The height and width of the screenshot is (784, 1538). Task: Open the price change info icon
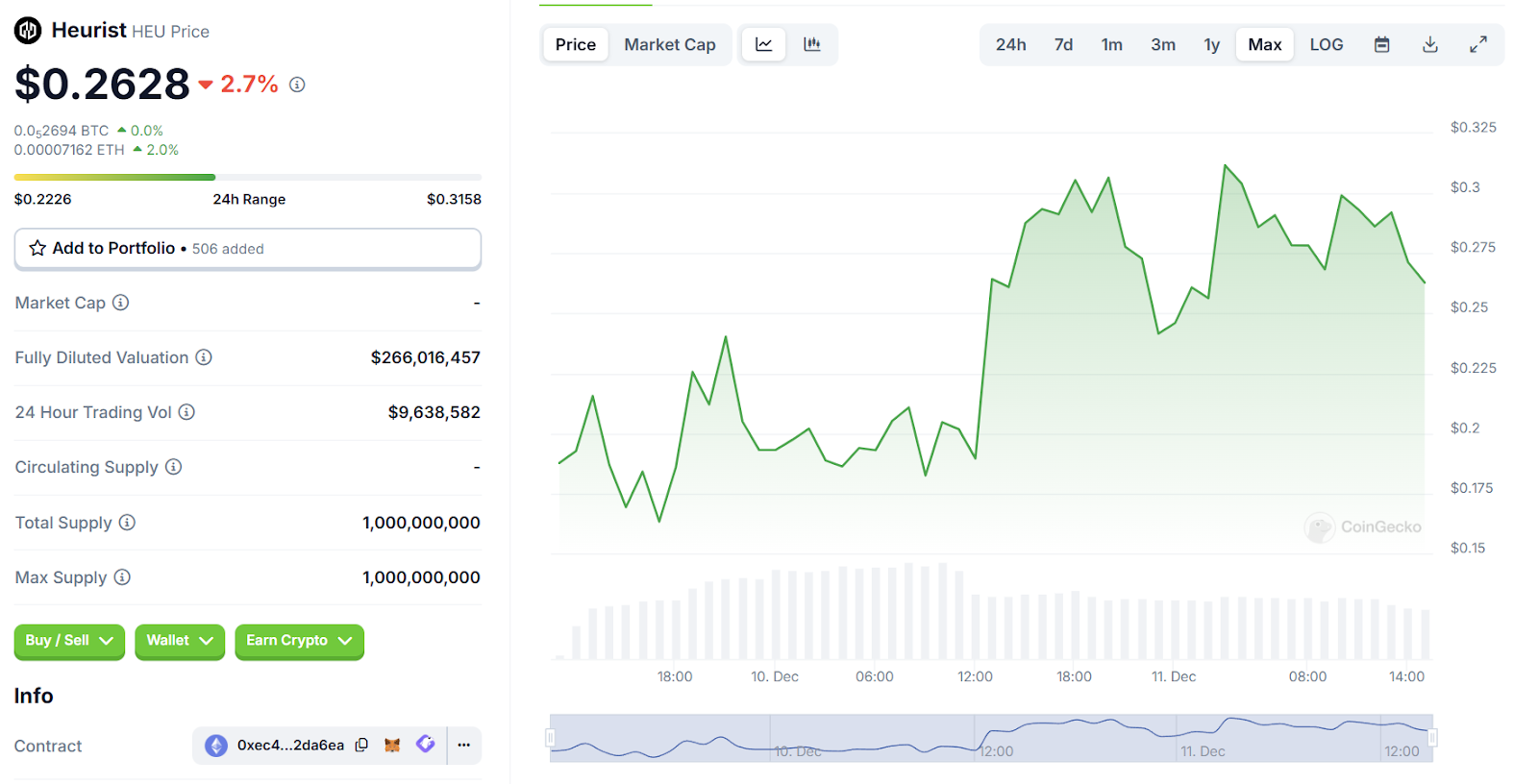[x=298, y=85]
